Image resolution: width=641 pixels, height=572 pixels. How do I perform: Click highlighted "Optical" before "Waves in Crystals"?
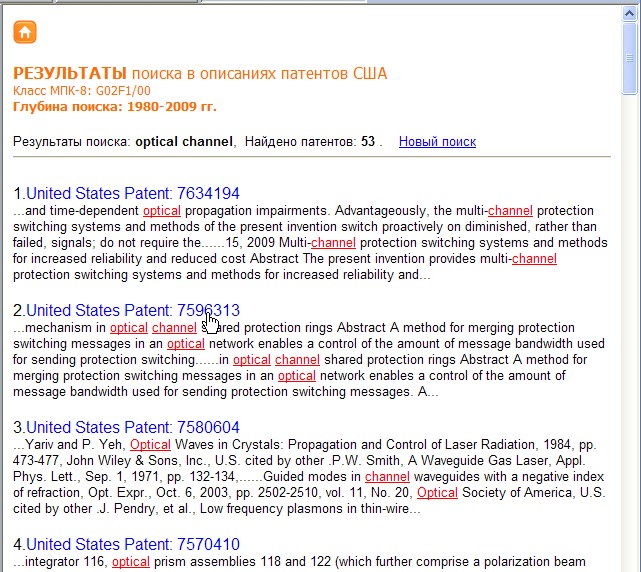150,445
